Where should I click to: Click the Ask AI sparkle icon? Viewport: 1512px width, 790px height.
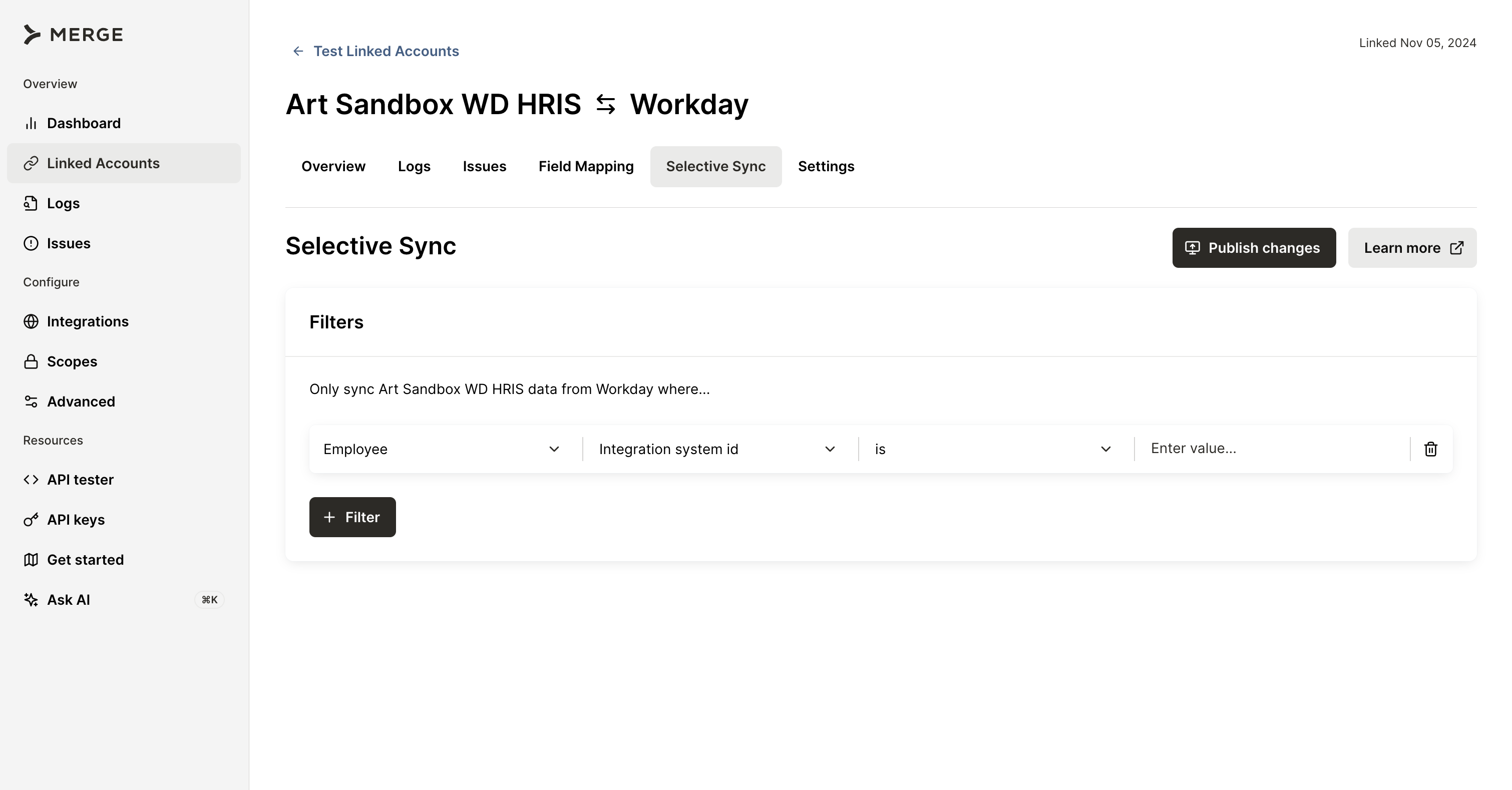click(31, 600)
